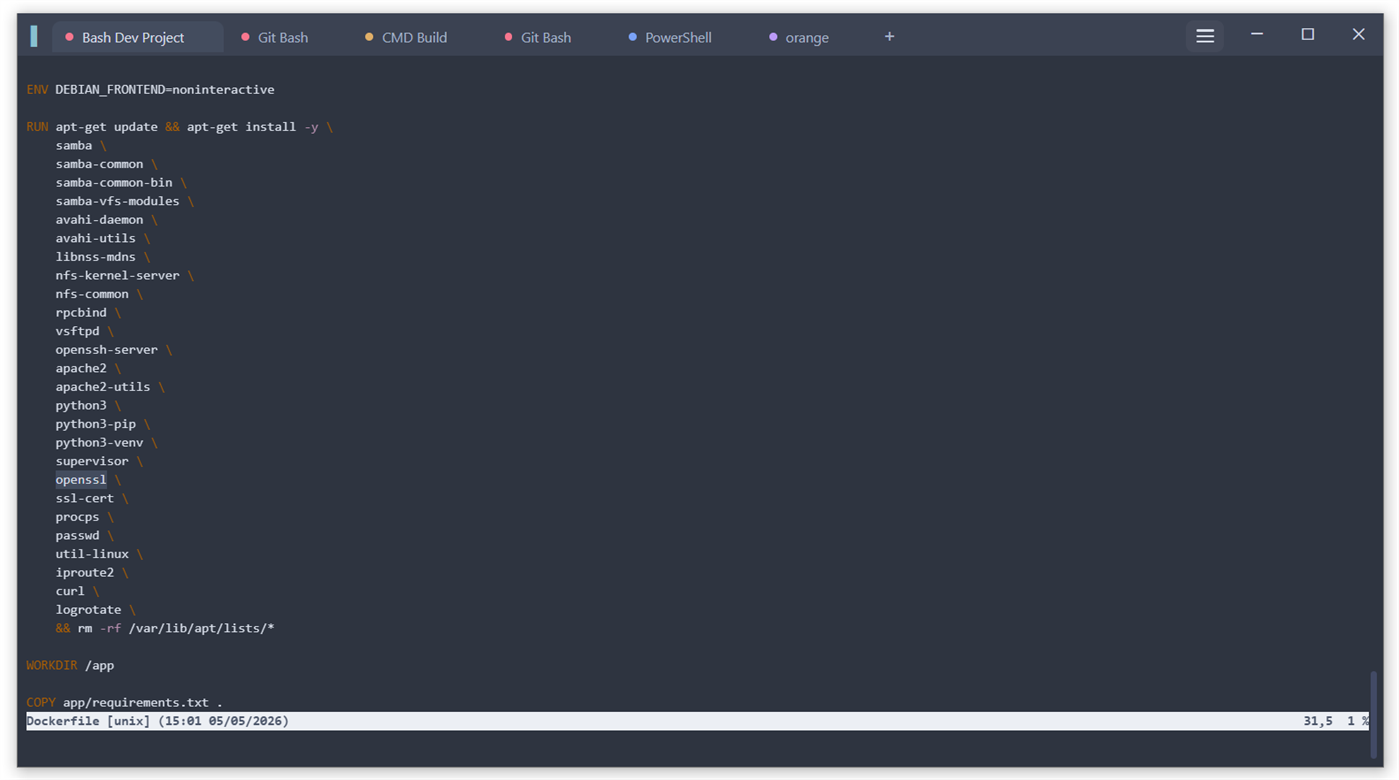The height and width of the screenshot is (780, 1399).
Task: Click the 'libnss-mdns' package
Action: [x=96, y=257]
